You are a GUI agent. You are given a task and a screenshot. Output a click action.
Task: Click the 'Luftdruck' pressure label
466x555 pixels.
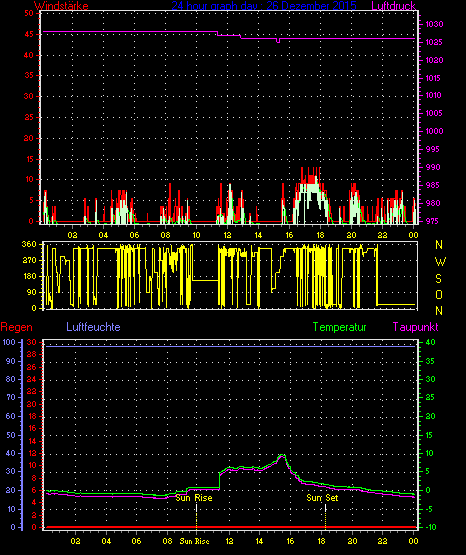click(x=393, y=6)
